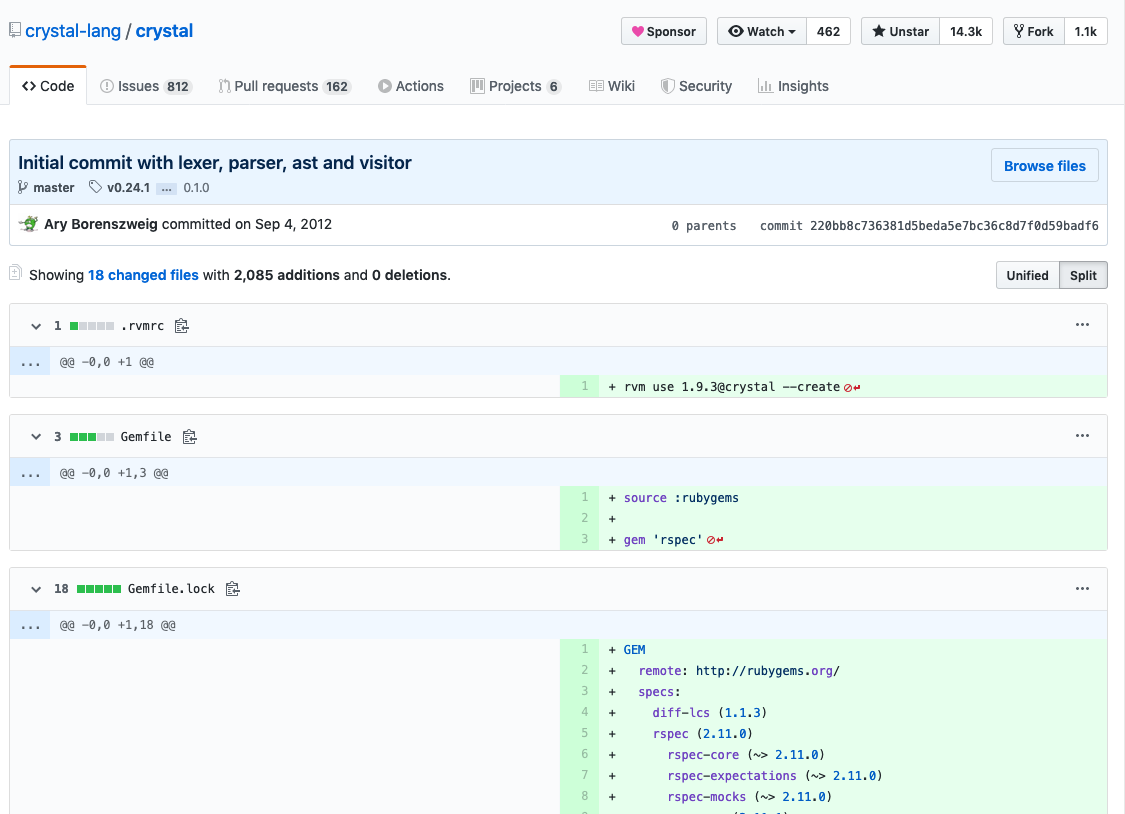Viewport: 1125px width, 814px height.
Task: Open the Gemfile.lock file link
Action: (x=171, y=589)
